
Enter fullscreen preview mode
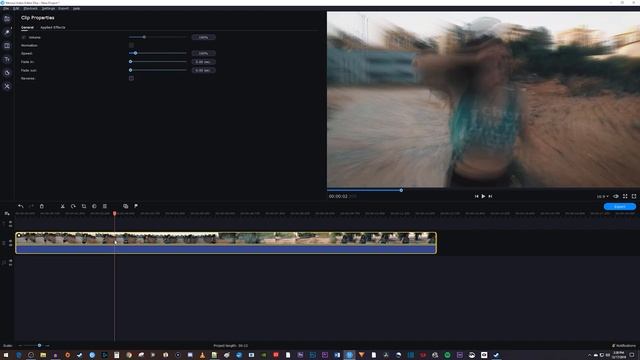[634, 196]
